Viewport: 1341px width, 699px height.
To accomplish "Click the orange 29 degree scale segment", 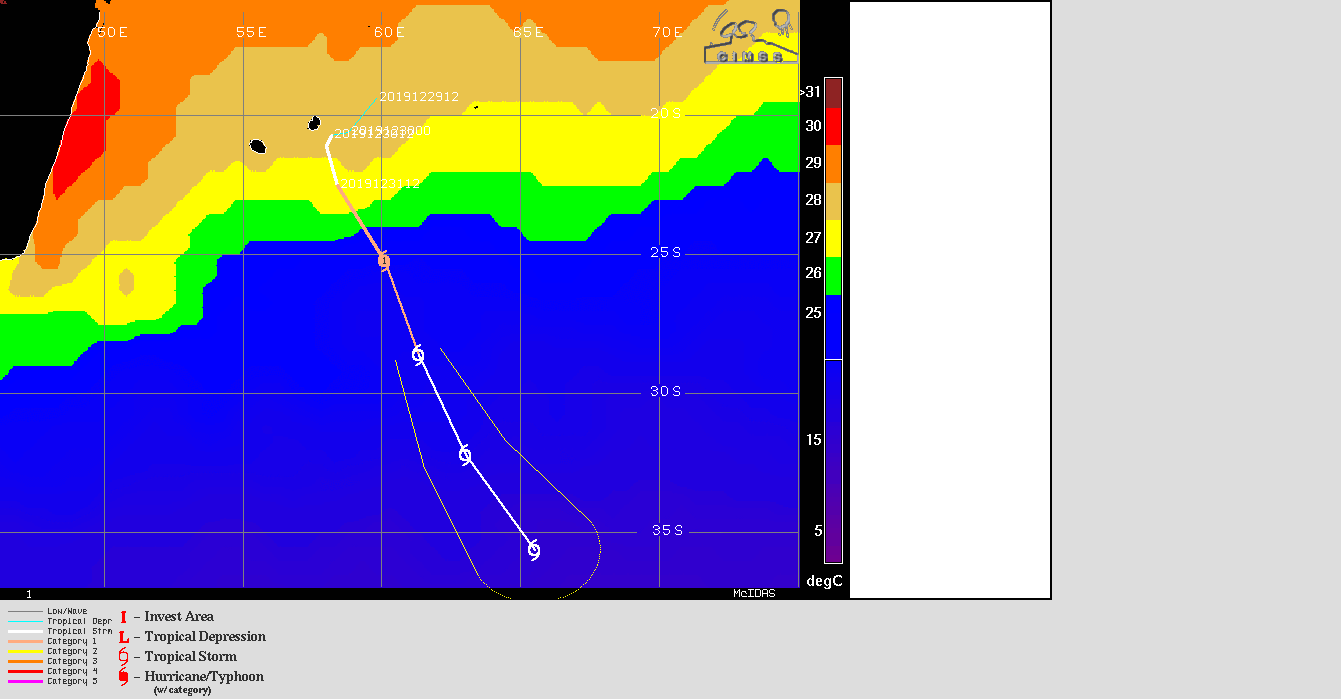I will click(832, 164).
